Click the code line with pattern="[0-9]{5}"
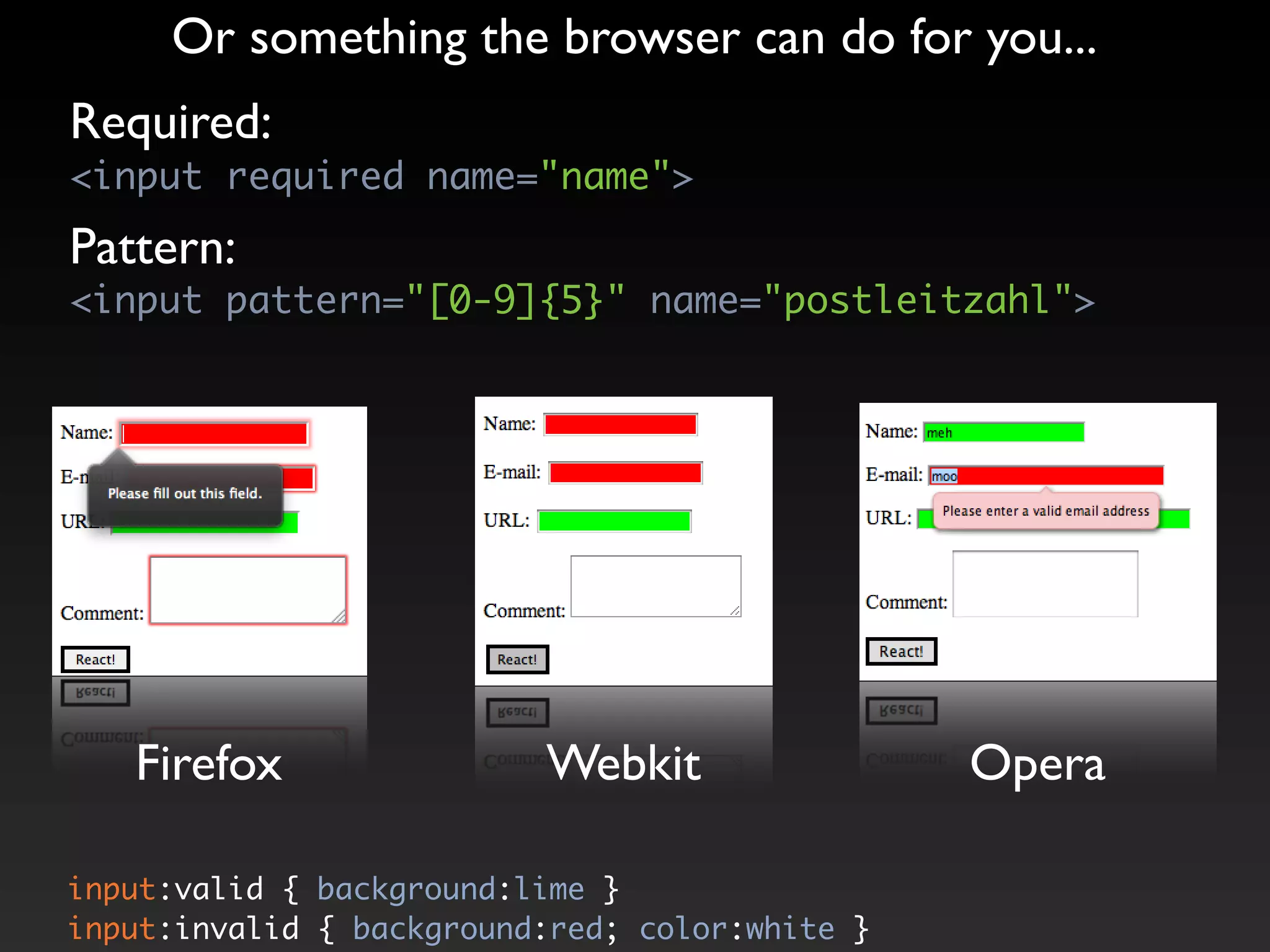The height and width of the screenshot is (952, 1270). pos(583,301)
